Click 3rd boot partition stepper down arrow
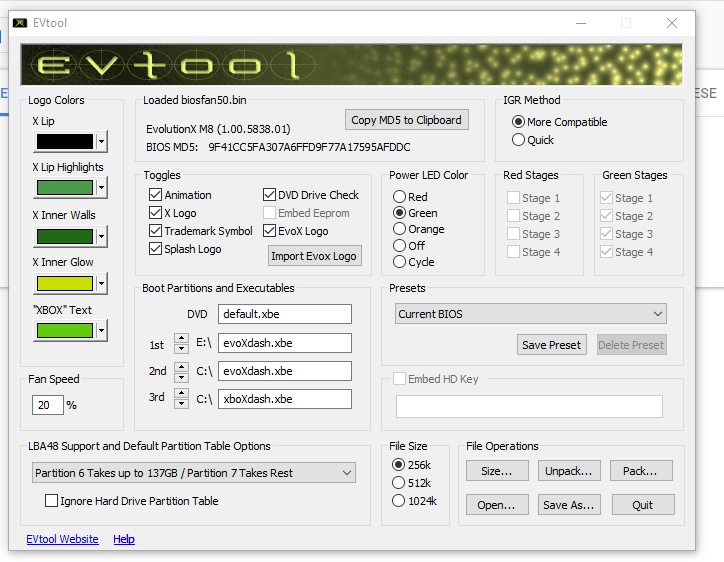The image size is (724, 562). [x=181, y=404]
